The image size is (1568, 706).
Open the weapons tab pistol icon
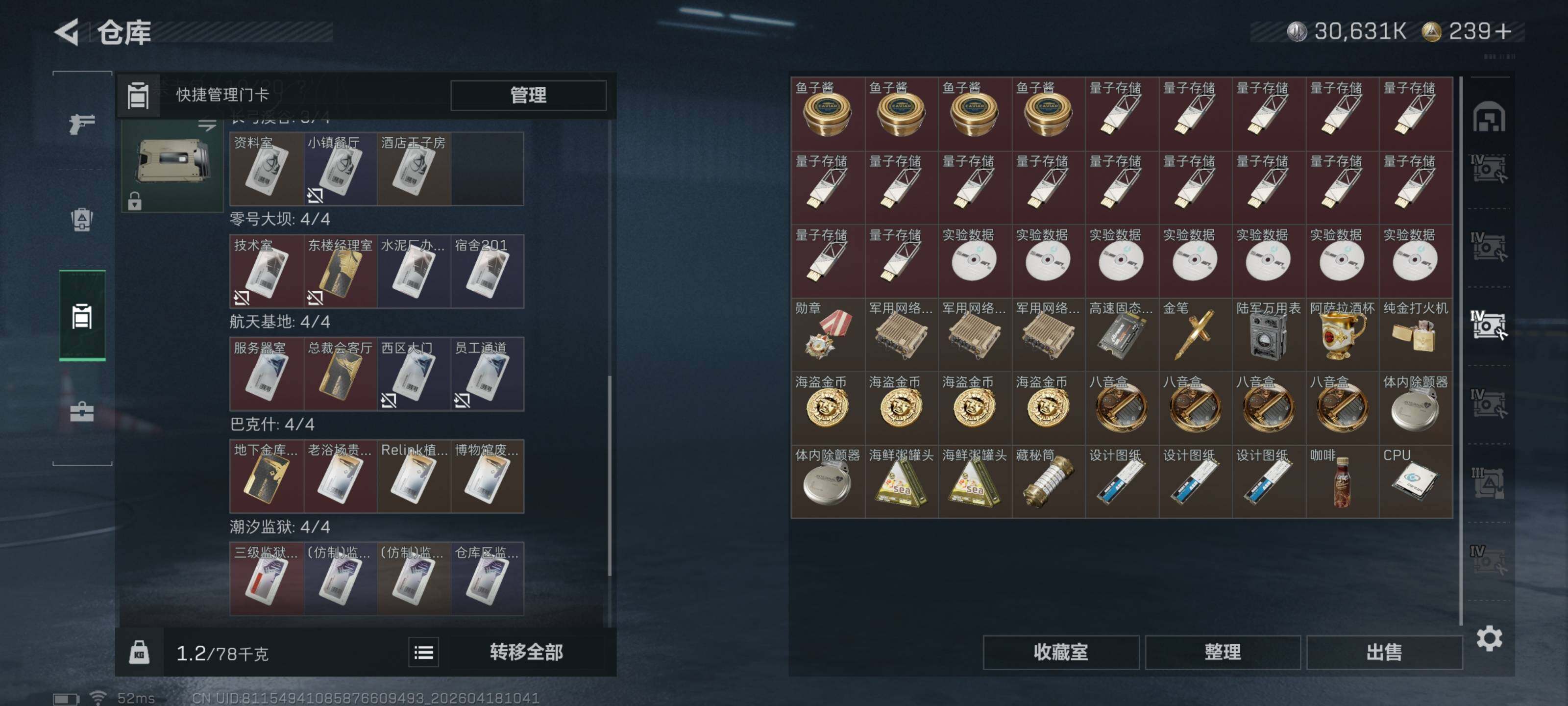click(81, 124)
